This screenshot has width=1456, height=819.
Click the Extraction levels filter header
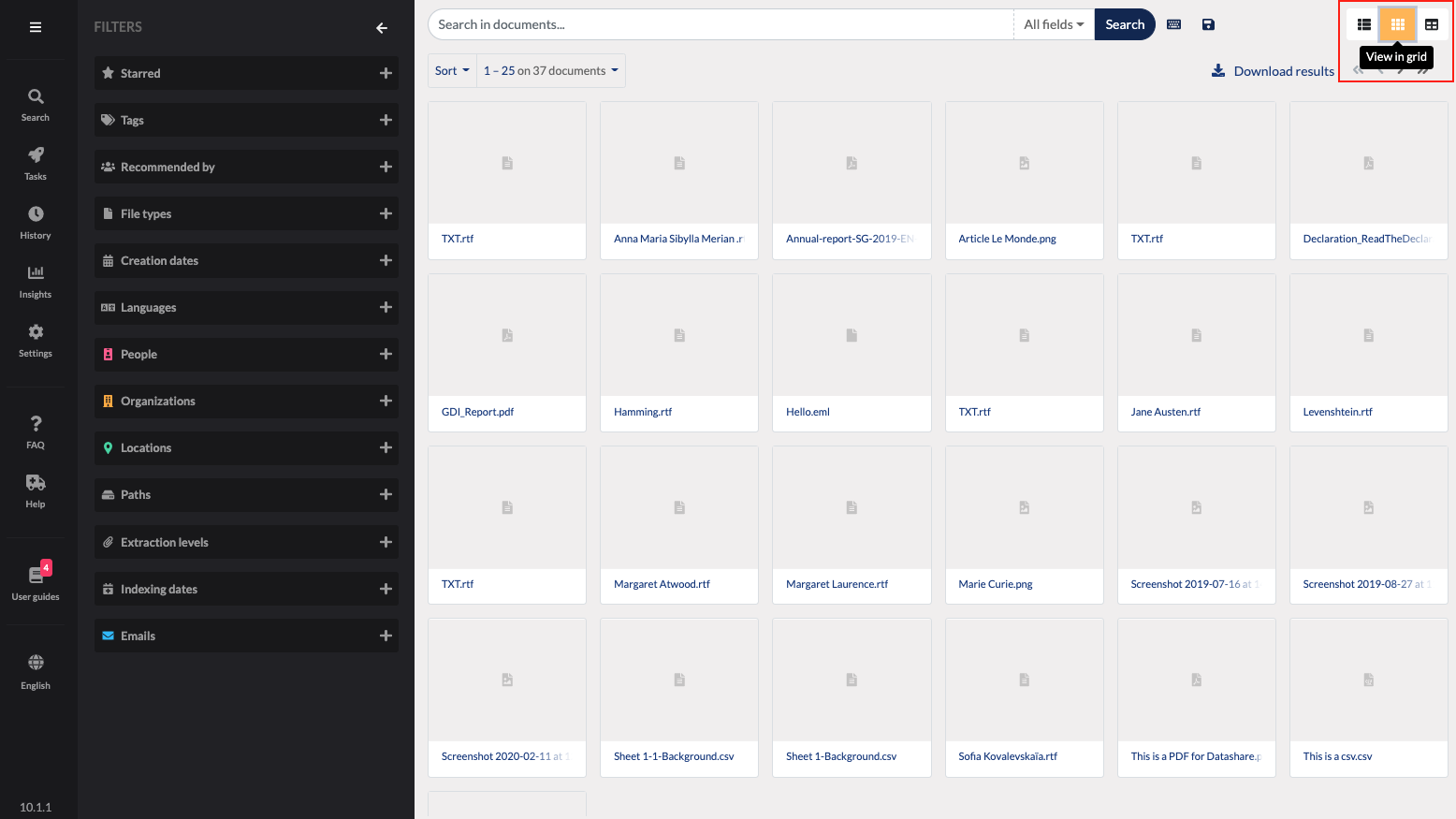click(x=246, y=542)
